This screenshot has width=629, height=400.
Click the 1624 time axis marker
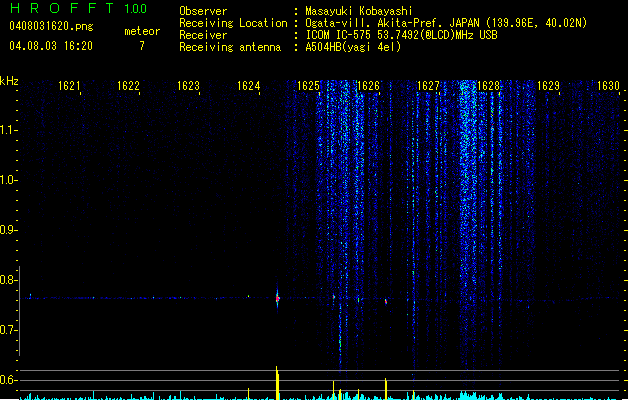point(249,86)
